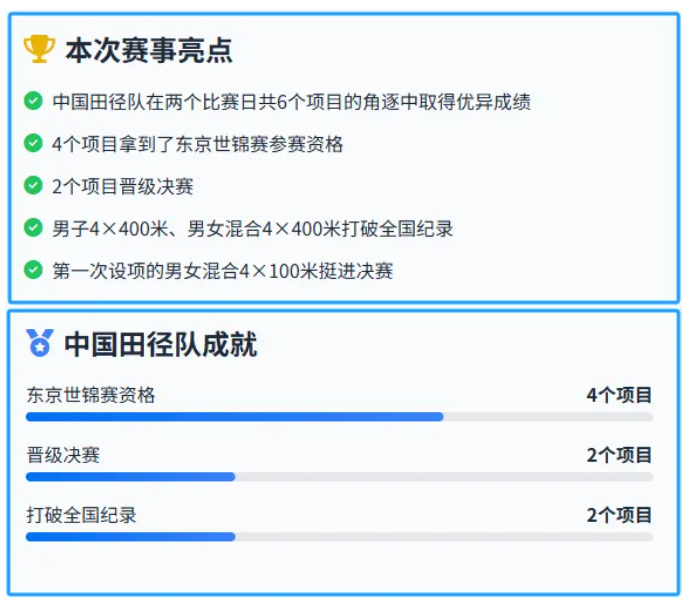Click the 打破全国纪录 progress bar

340,537
